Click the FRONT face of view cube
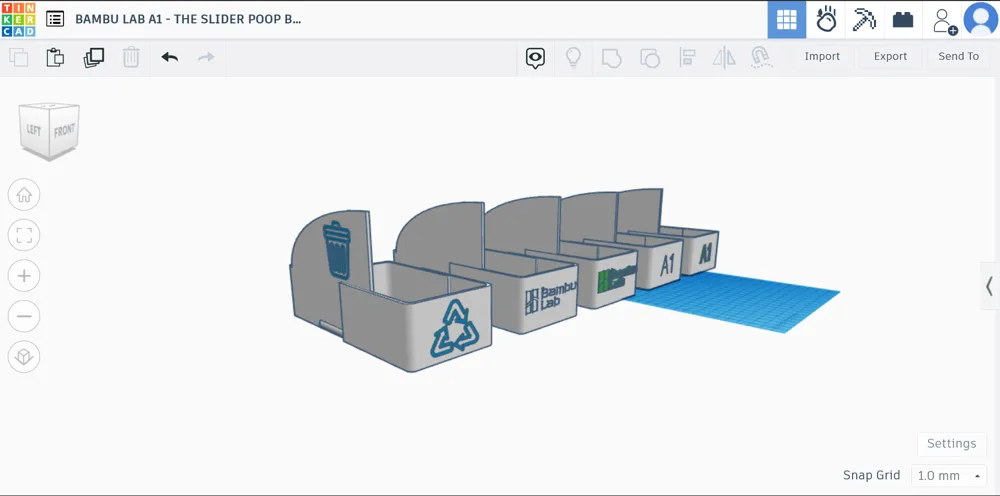Screen dimensions: 1000x496 (65, 131)
